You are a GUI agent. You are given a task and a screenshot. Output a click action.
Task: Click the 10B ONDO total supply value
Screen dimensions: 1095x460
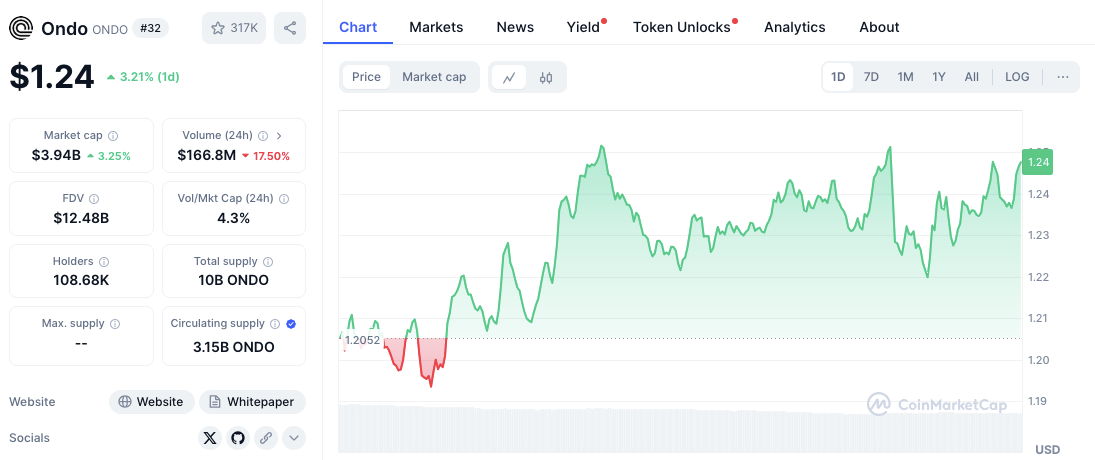[x=233, y=281]
